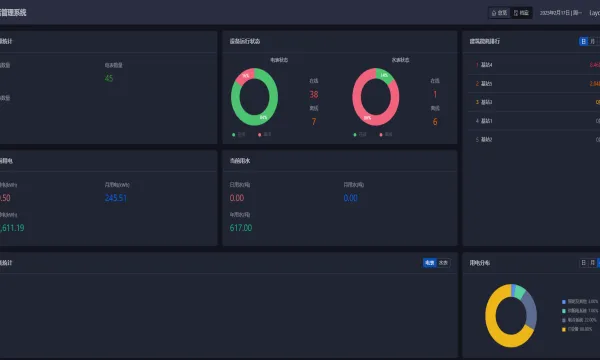The image size is (600, 360).
Task: Click electricity meter online count 38
Action: point(314,94)
